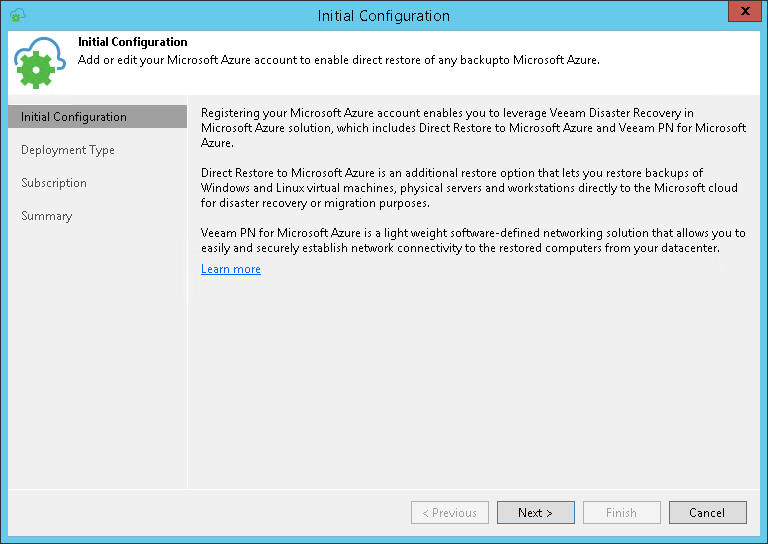Screen dimensions: 768x544
Task: Select the Initial Configuration wizard step
Action: (74, 117)
